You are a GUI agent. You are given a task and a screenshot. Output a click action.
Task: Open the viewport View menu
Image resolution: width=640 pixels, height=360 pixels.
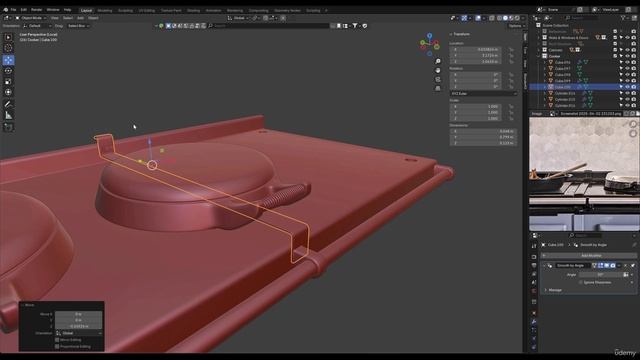pyautogui.click(x=55, y=18)
